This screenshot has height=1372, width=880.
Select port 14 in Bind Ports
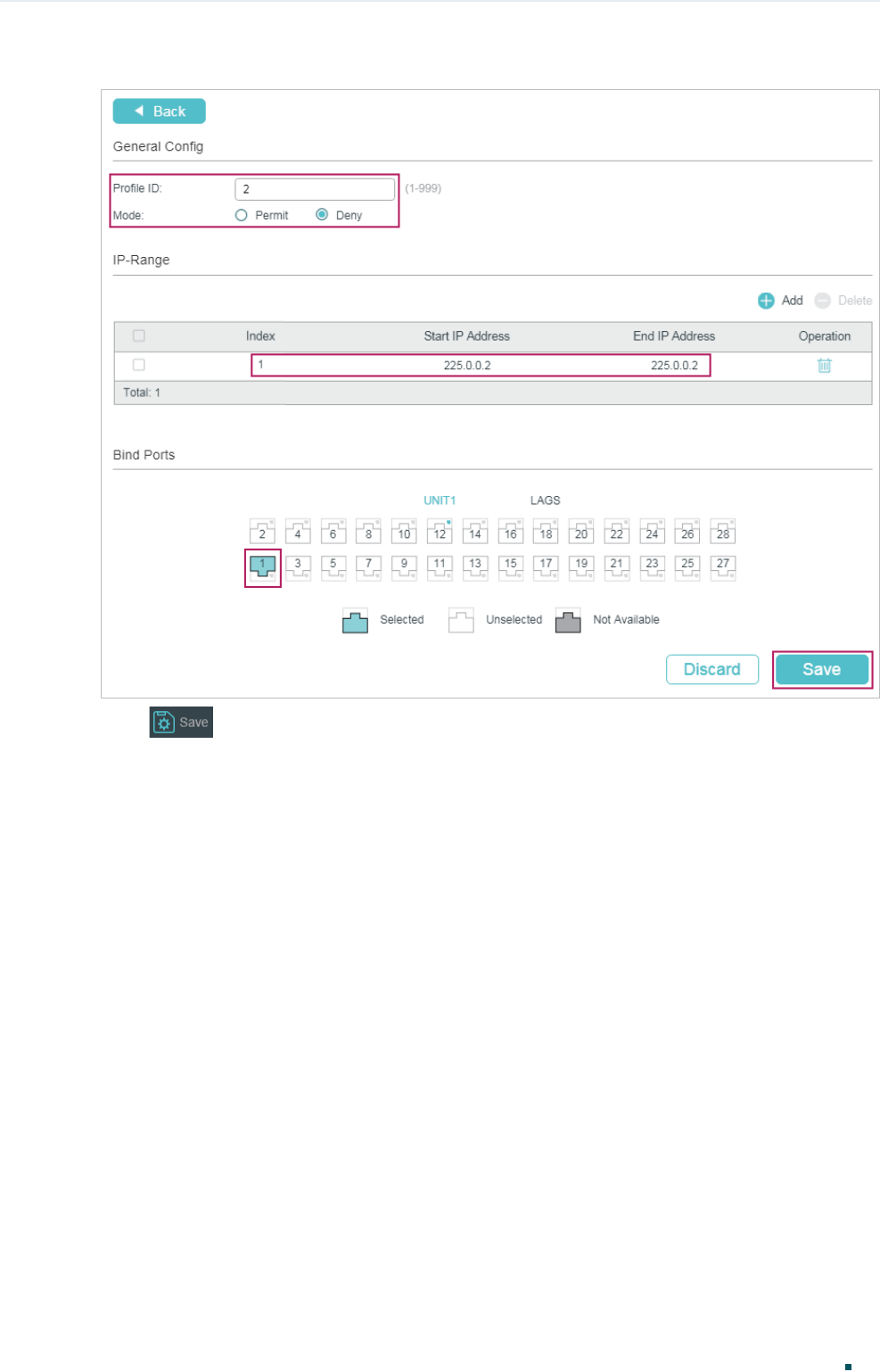coord(475,532)
